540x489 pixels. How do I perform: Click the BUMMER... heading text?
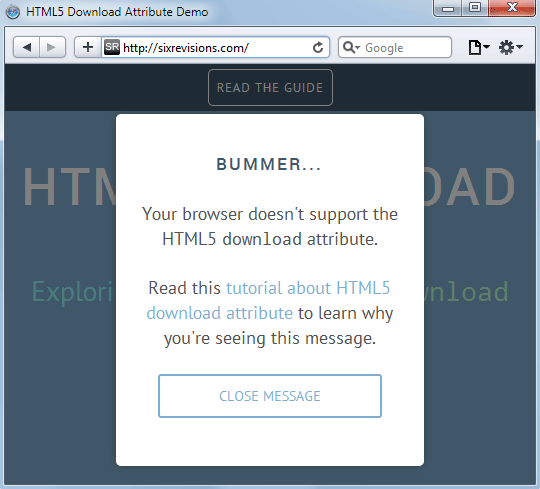269,164
